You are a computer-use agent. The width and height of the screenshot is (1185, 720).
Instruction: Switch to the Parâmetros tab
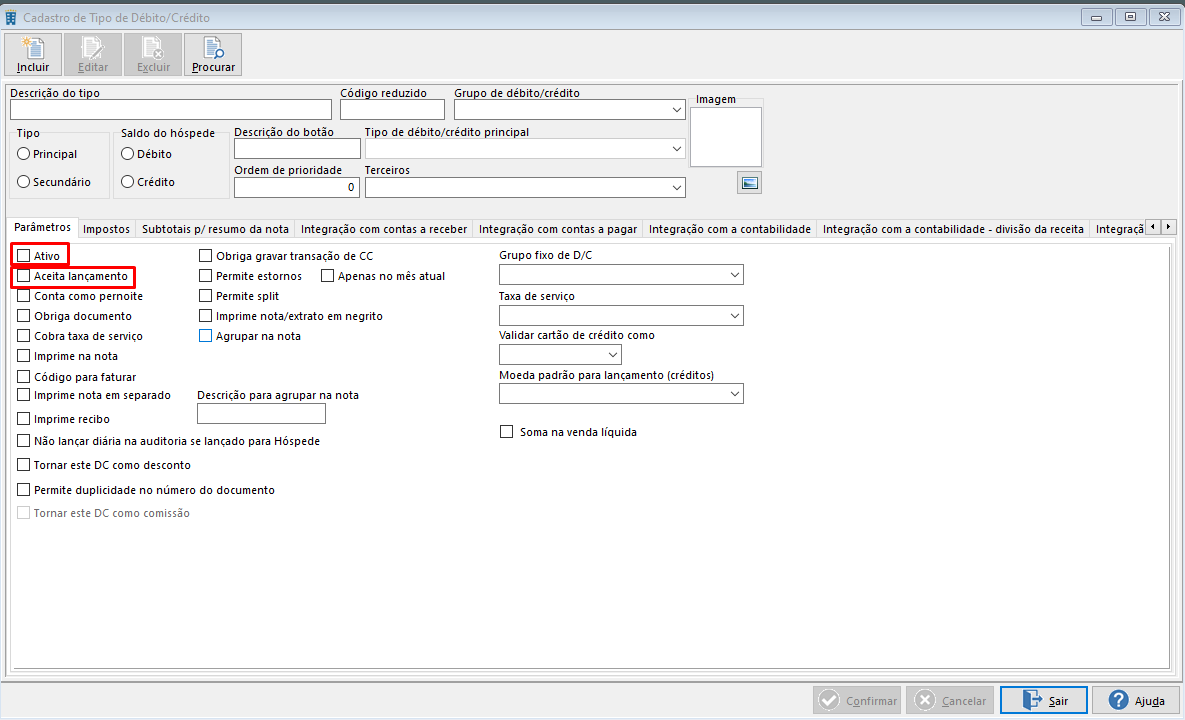tap(42, 227)
